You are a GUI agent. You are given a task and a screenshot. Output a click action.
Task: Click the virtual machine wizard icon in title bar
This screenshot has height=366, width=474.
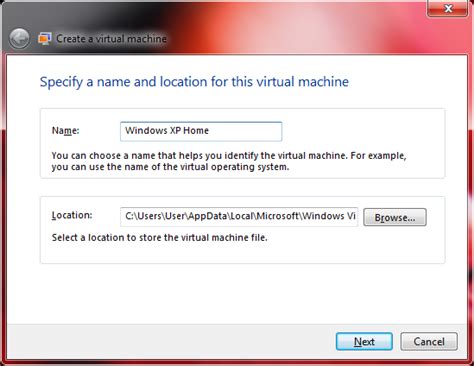pos(45,39)
